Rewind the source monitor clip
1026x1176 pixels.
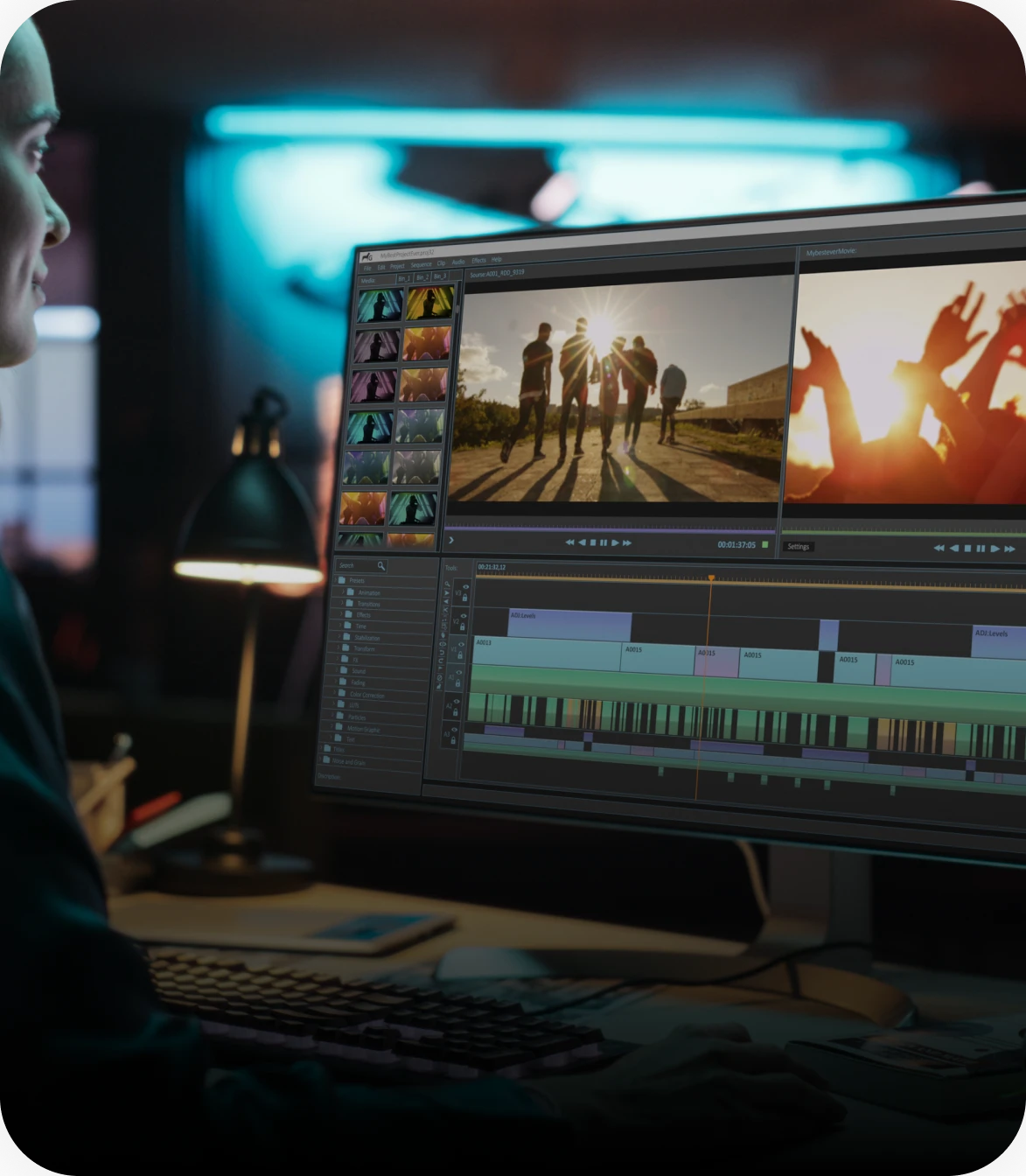pyautogui.click(x=569, y=542)
